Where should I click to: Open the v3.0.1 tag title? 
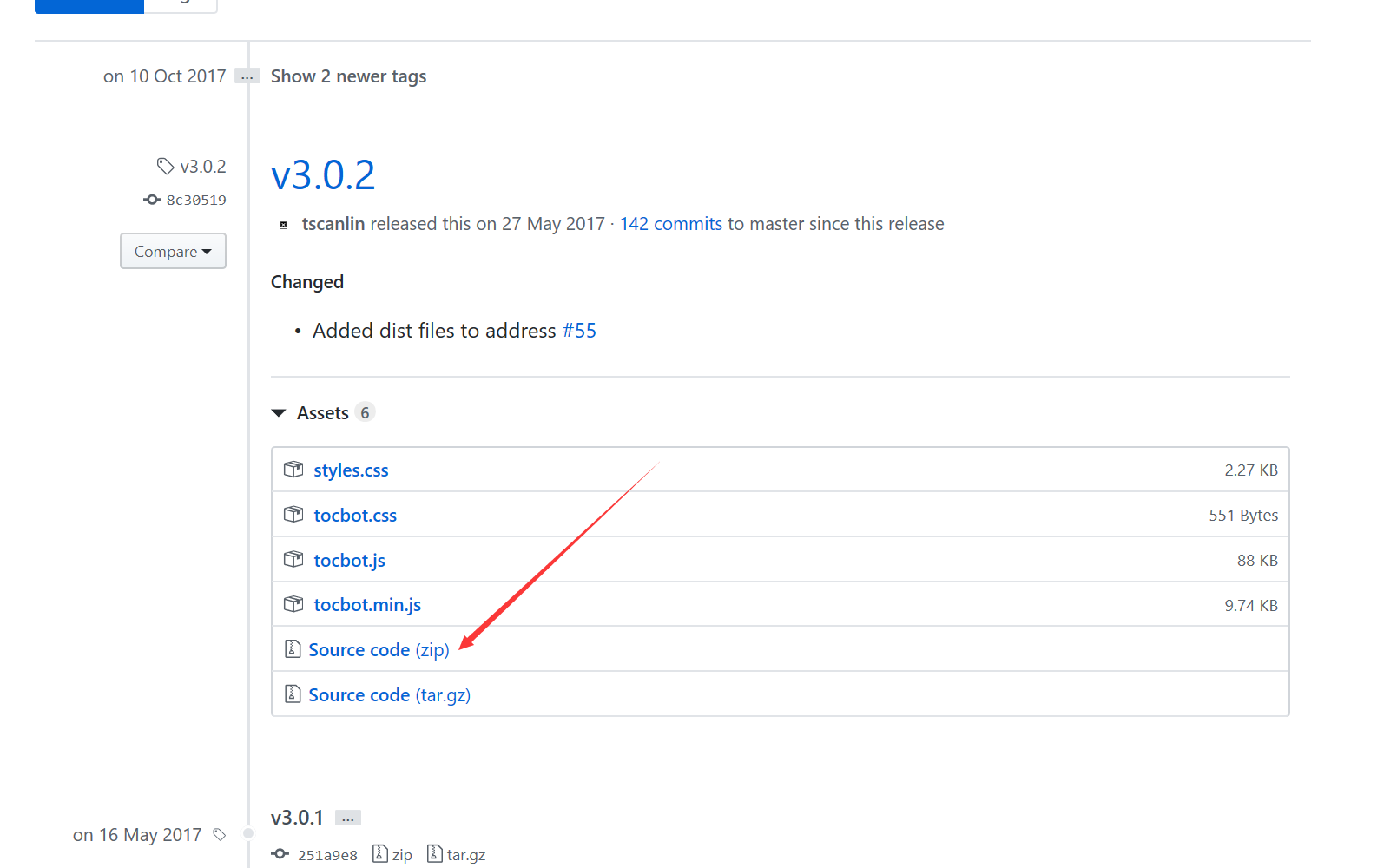tap(297, 818)
